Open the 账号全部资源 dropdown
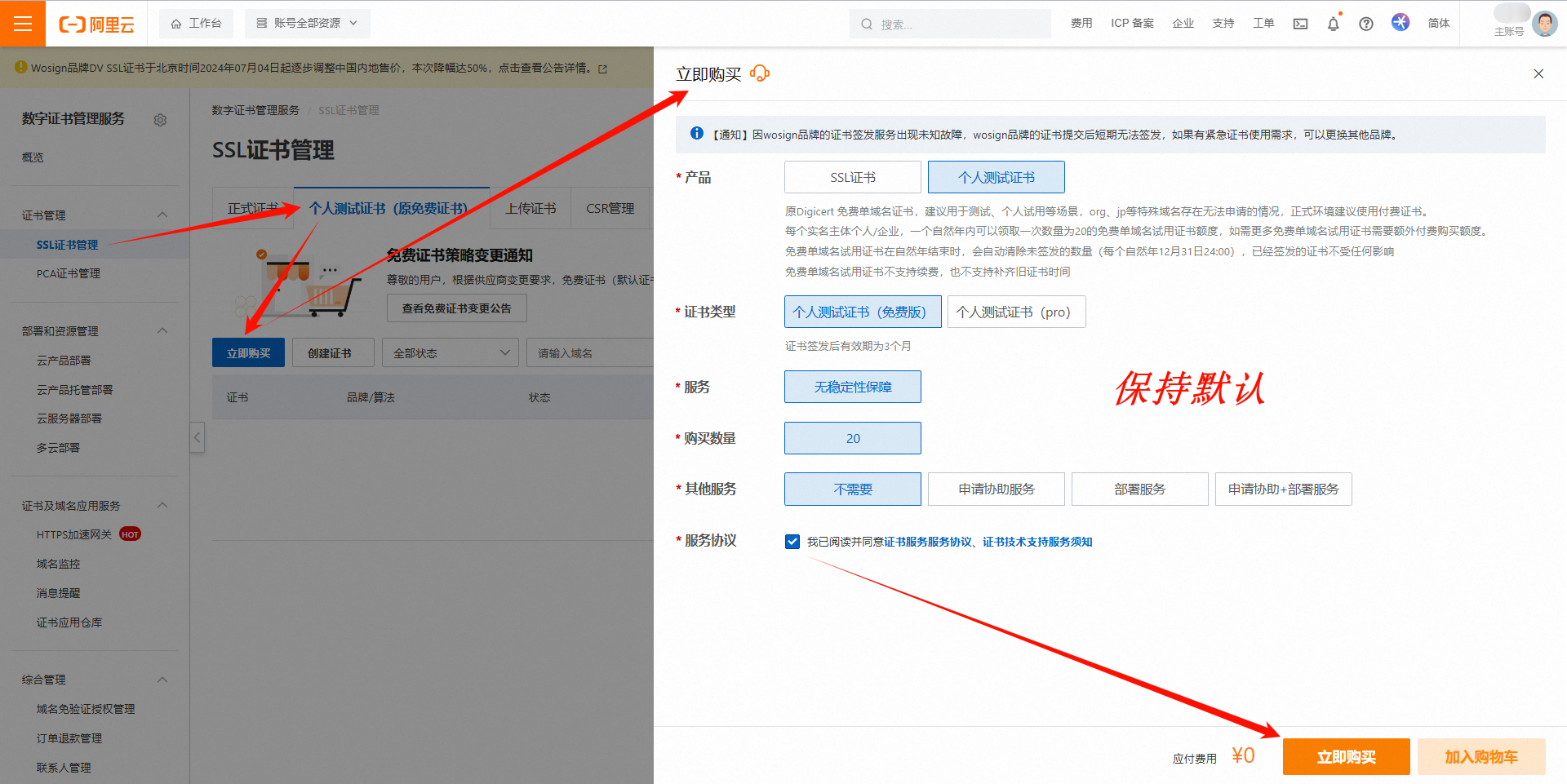The height and width of the screenshot is (784, 1567). (307, 23)
